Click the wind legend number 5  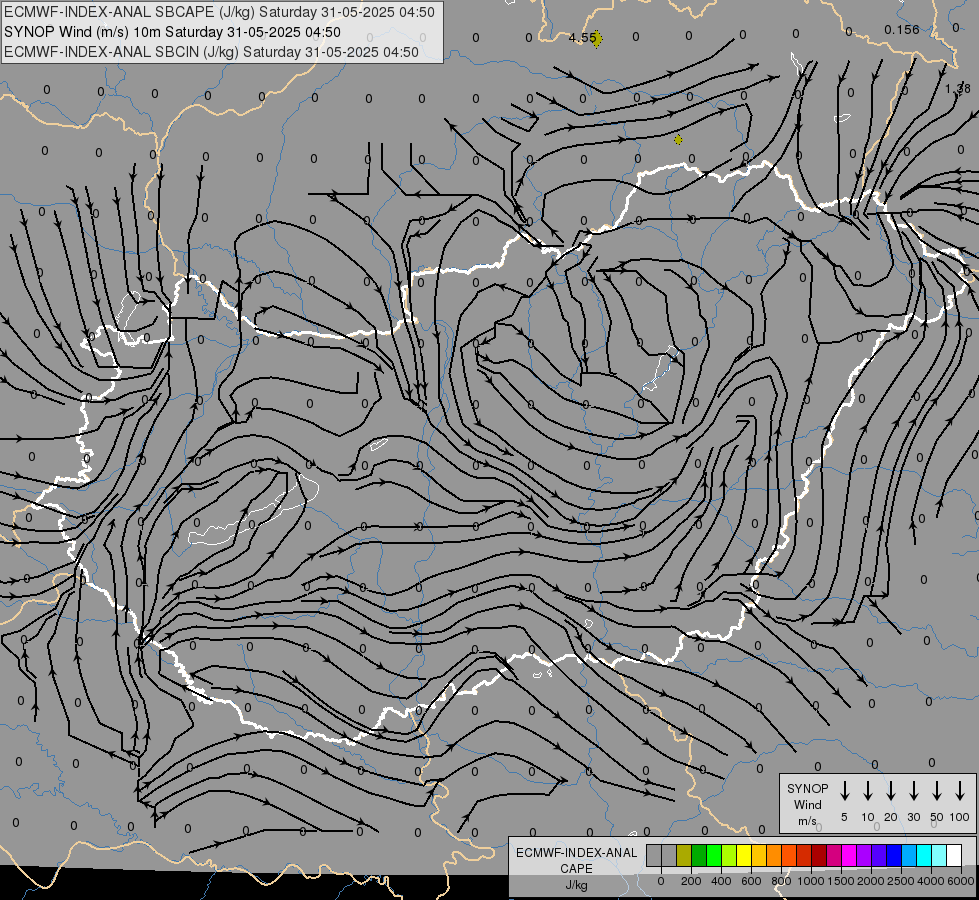(844, 817)
